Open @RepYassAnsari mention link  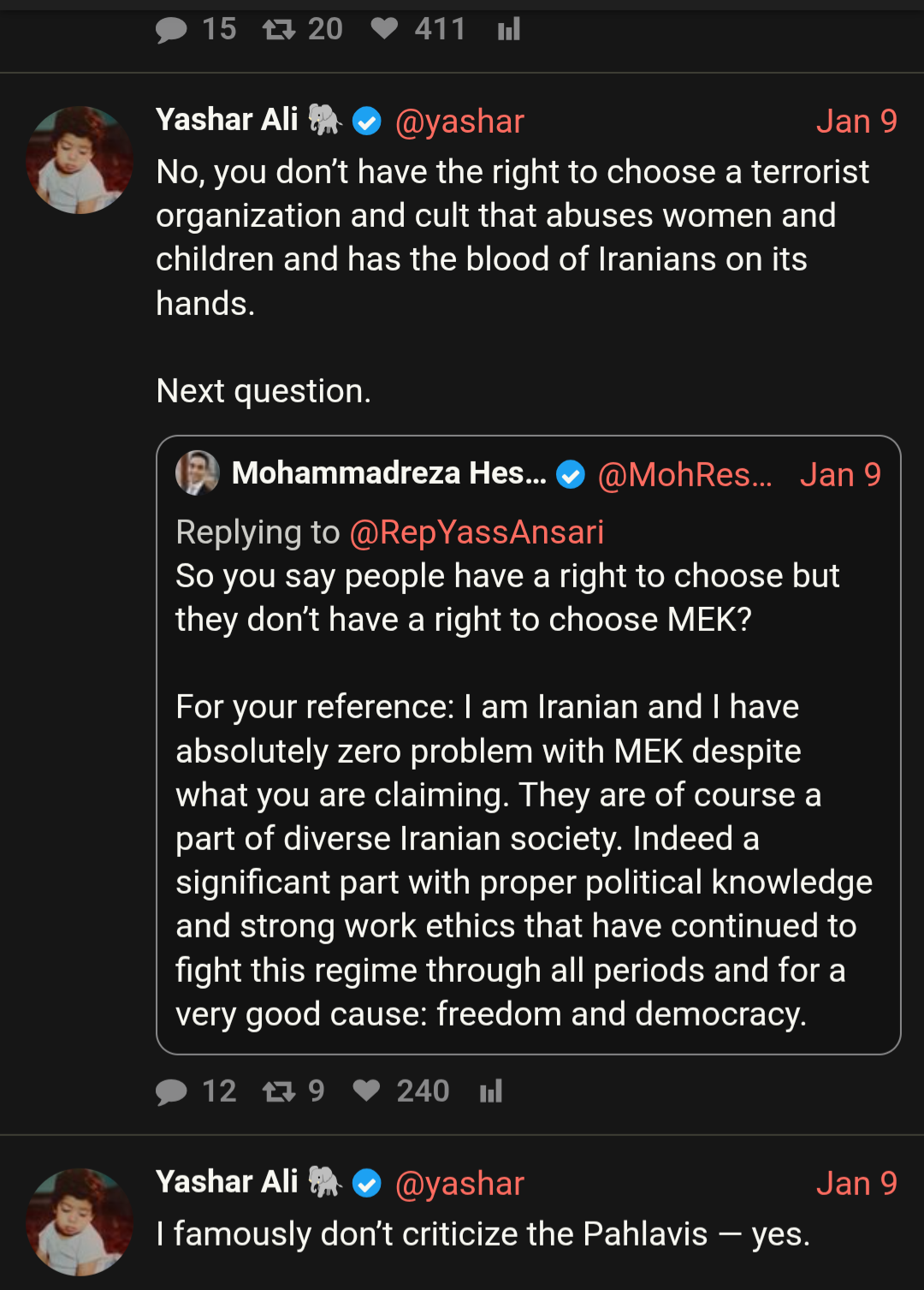pos(477,532)
